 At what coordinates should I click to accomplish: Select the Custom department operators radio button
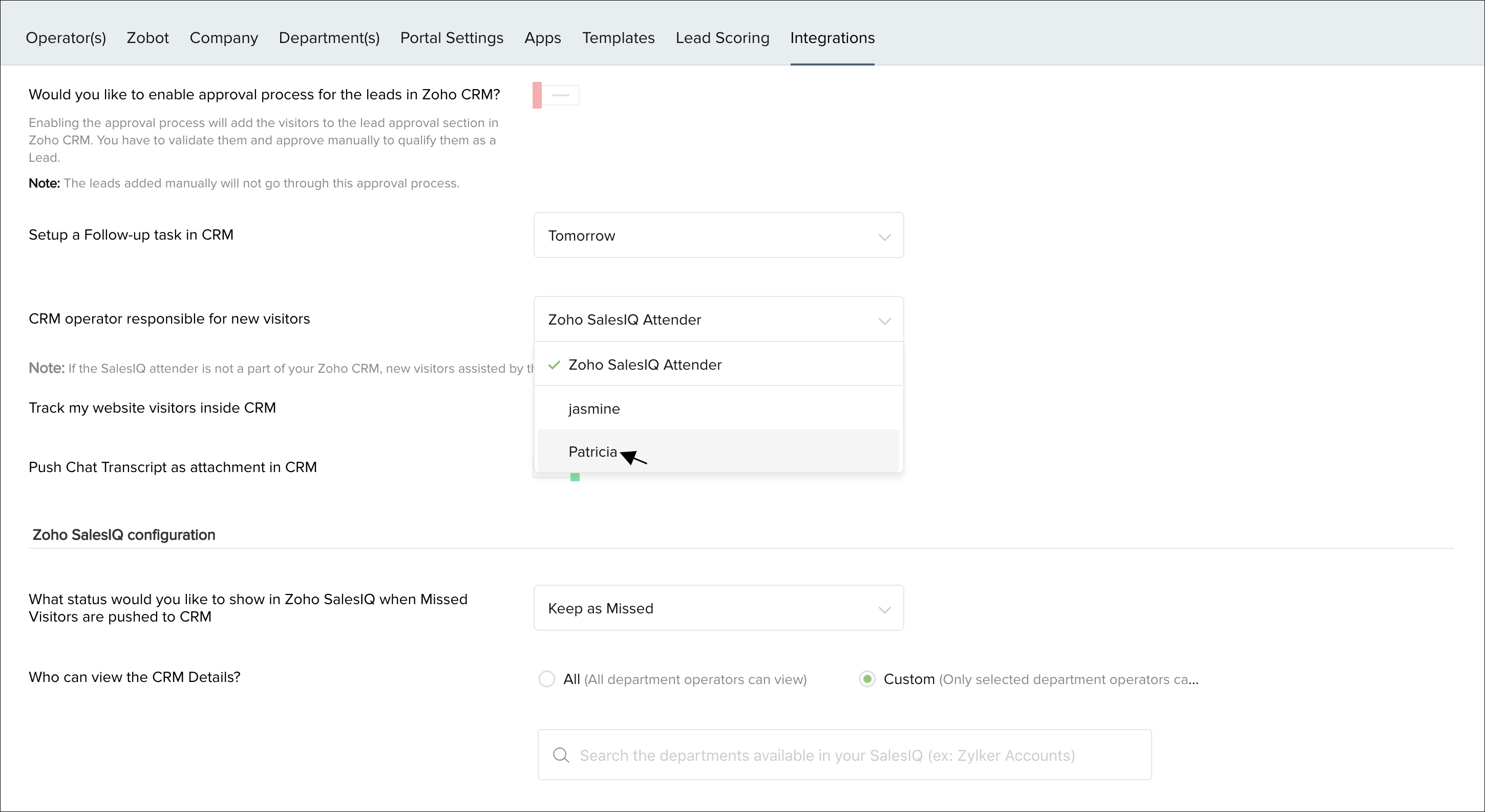coord(867,679)
